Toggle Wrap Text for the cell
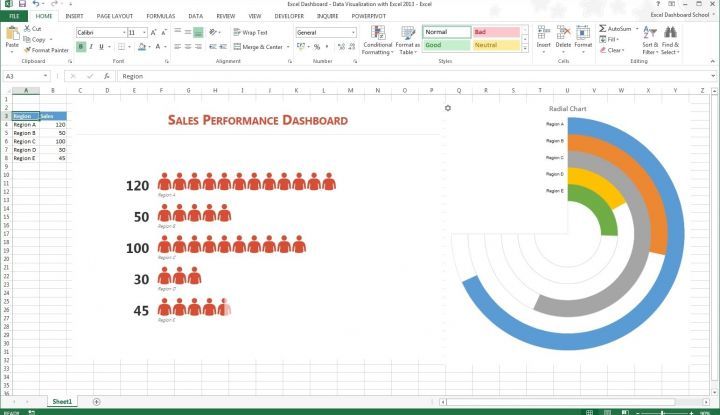 click(250, 33)
